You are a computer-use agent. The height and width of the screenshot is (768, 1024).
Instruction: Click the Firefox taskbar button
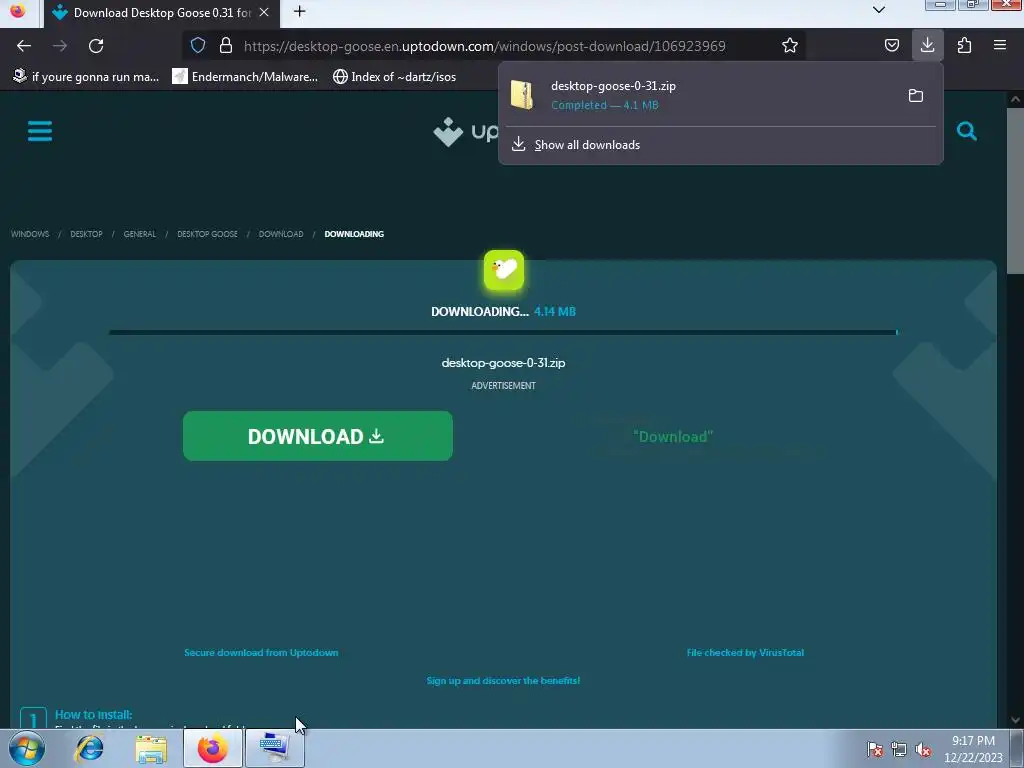tap(212, 748)
